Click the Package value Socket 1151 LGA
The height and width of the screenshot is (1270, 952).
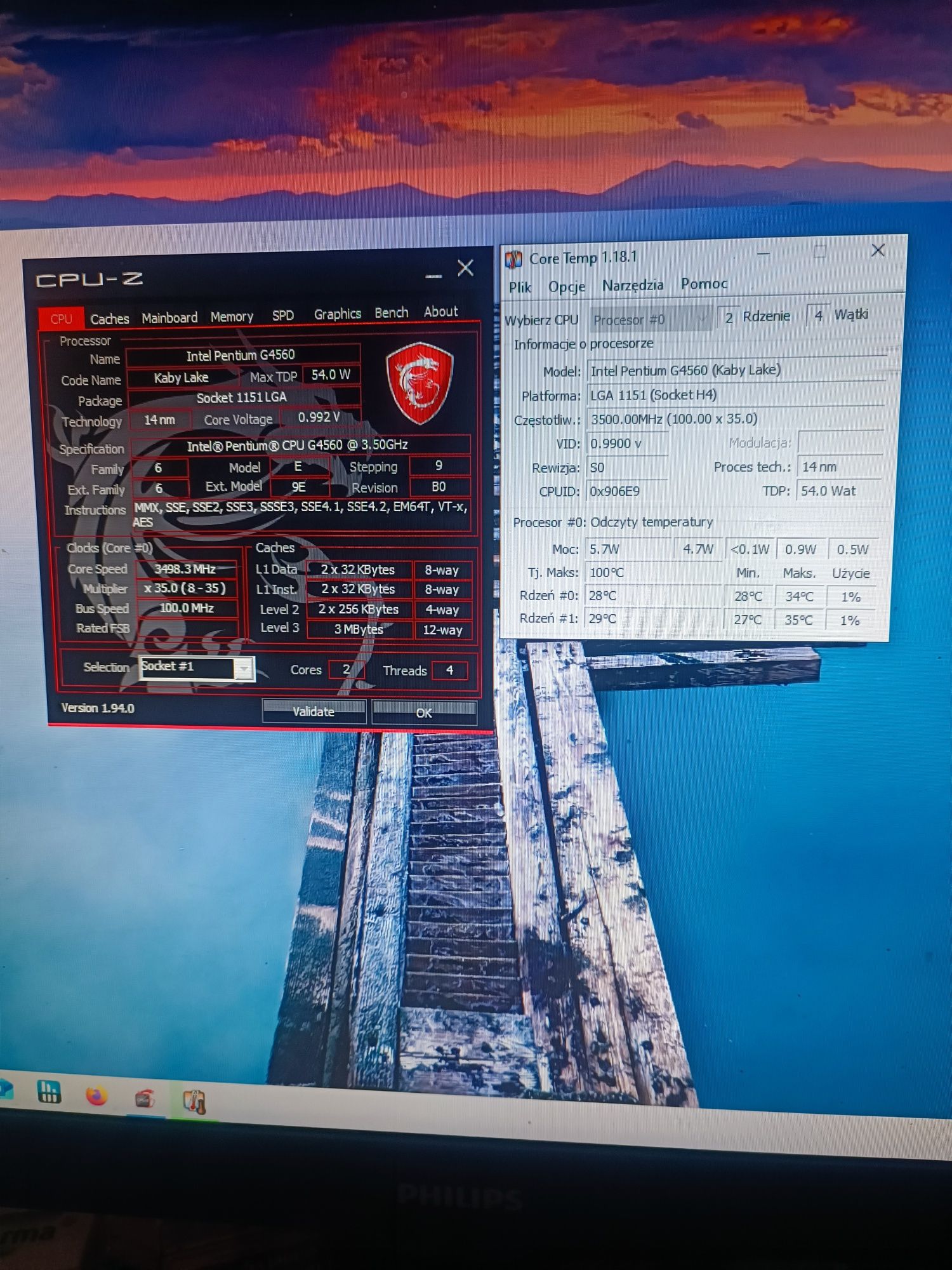pos(243,398)
